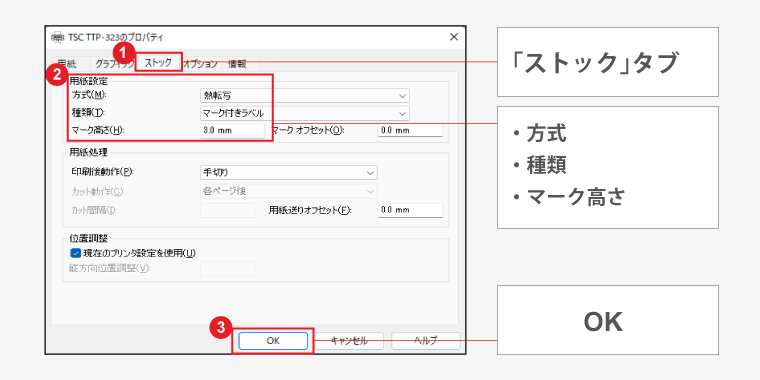
Task: Close the TSC TTP-323 properties dialog
Action: pyautogui.click(x=454, y=37)
